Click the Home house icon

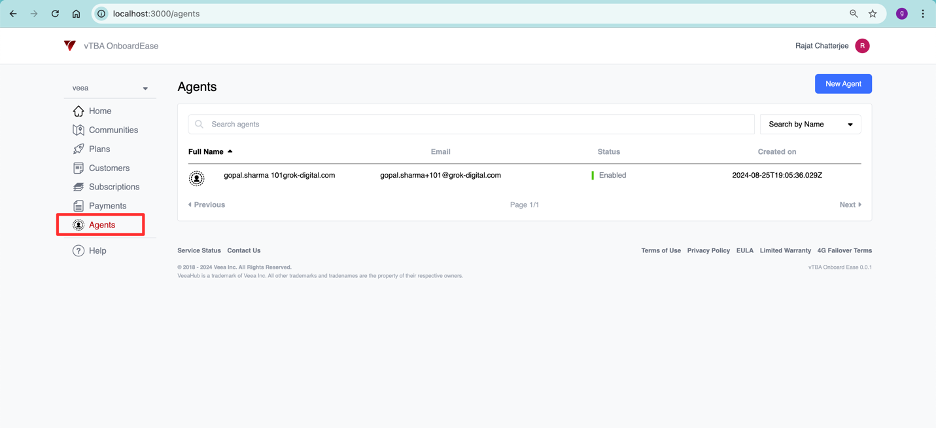pyautogui.click(x=78, y=111)
